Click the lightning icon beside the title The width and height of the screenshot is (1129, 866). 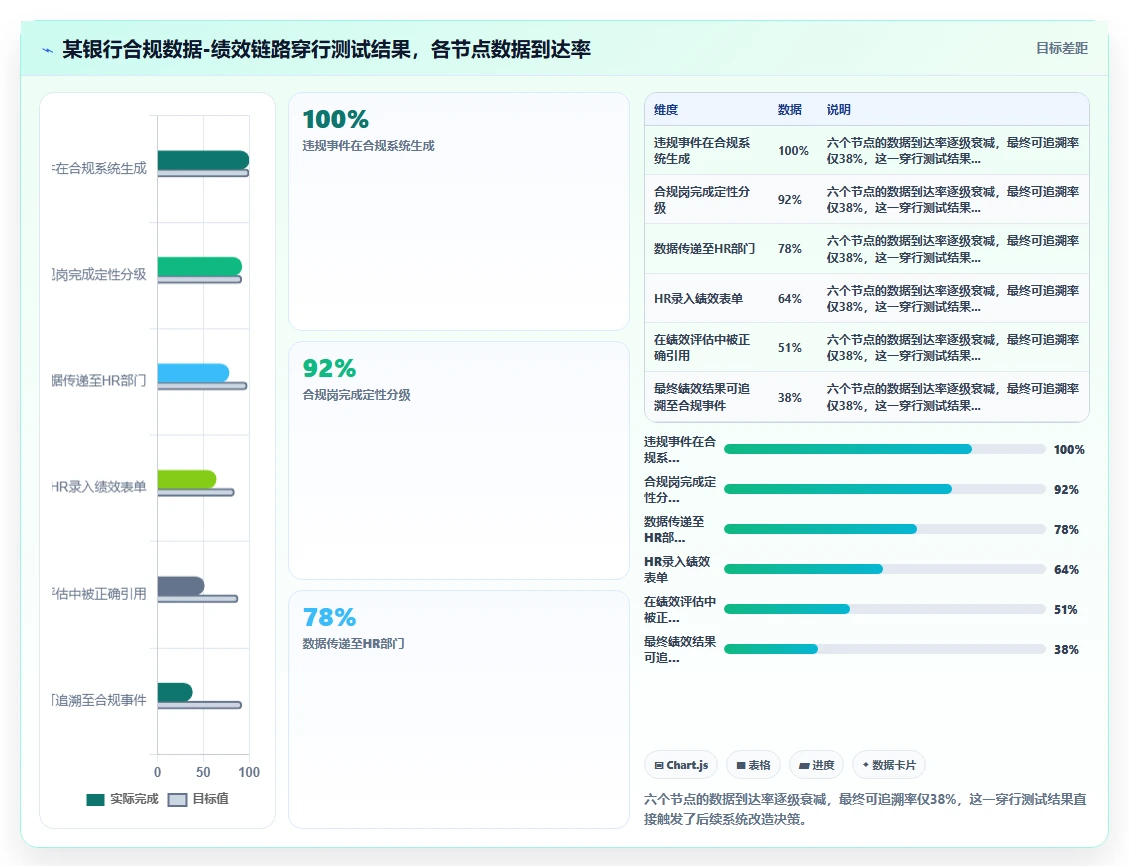click(48, 50)
